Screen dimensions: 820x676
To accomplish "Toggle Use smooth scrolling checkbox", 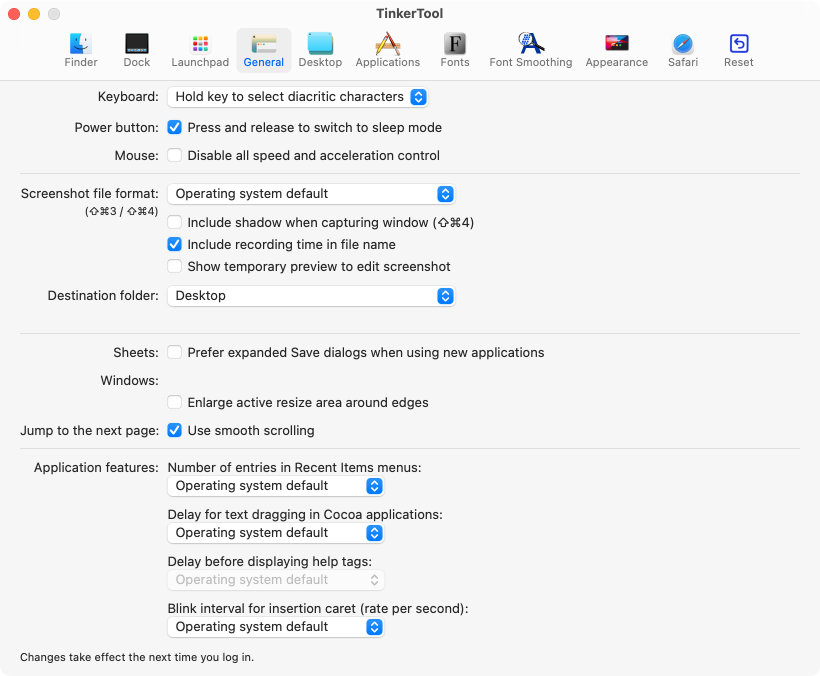I will coord(175,430).
